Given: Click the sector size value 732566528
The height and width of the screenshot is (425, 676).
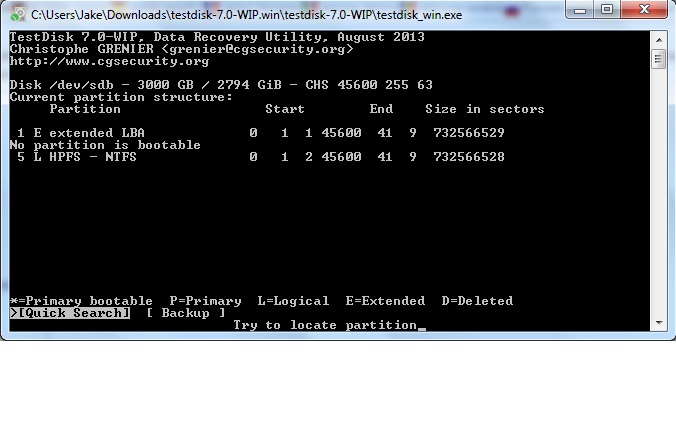Looking at the screenshot, I should click(469, 157).
